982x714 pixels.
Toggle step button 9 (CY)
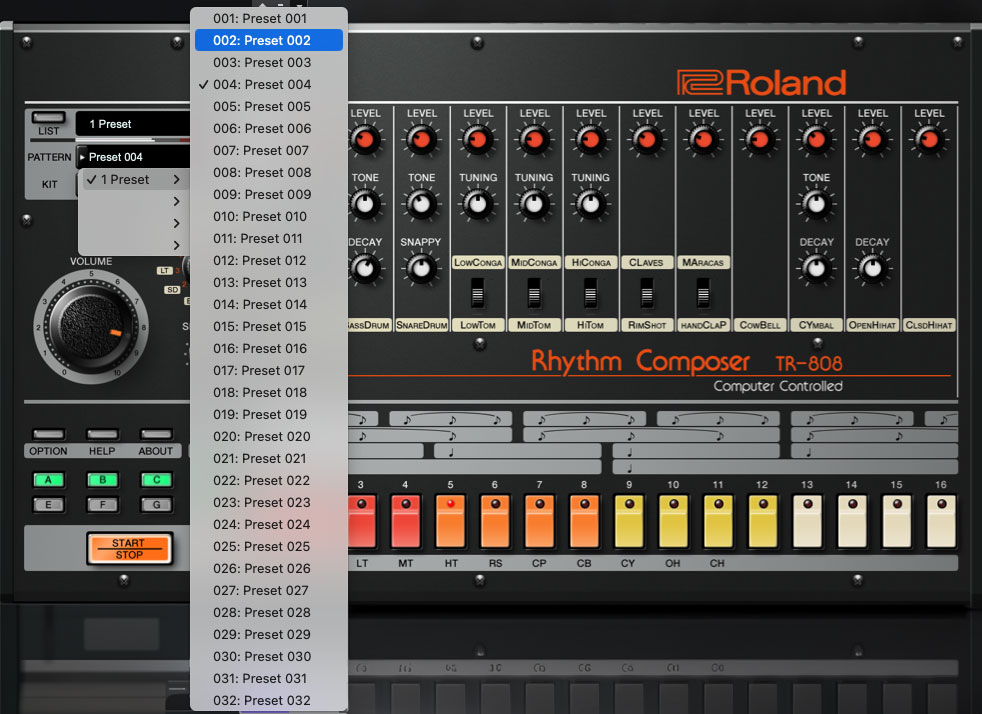629,521
